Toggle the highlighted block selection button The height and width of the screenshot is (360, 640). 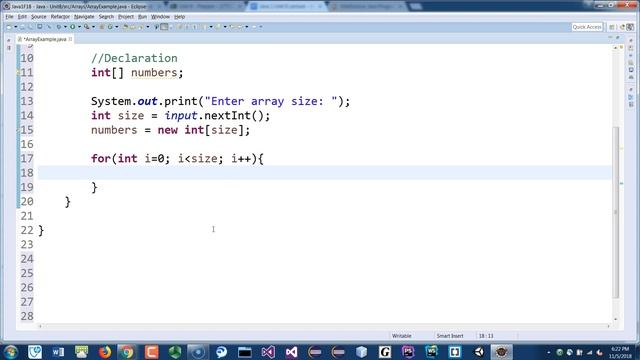pos(164,27)
